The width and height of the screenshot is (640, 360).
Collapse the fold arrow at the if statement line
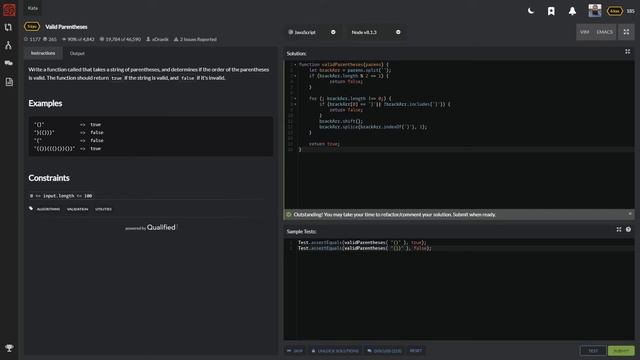click(x=296, y=76)
